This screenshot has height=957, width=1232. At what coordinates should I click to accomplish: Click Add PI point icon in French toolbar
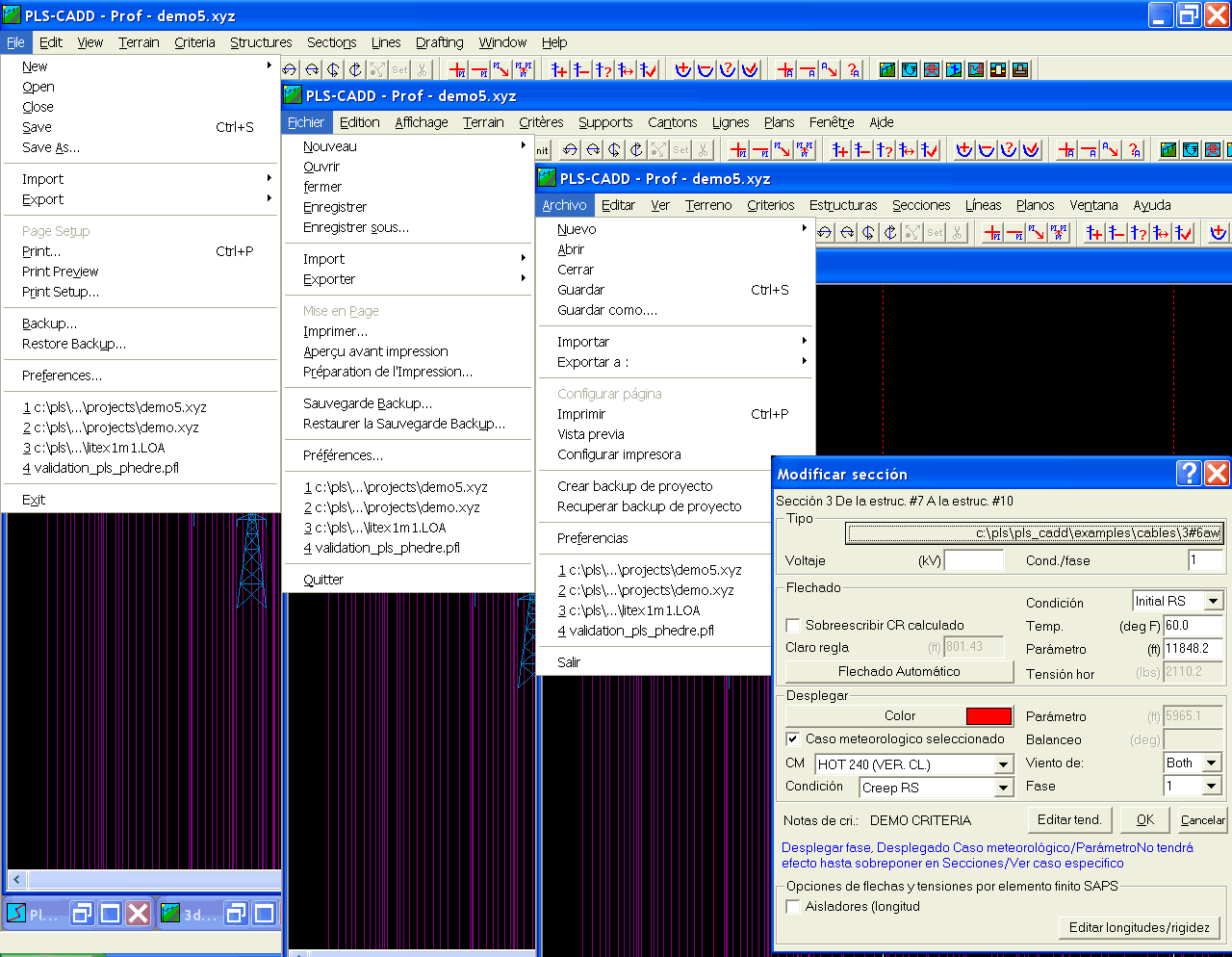738,150
